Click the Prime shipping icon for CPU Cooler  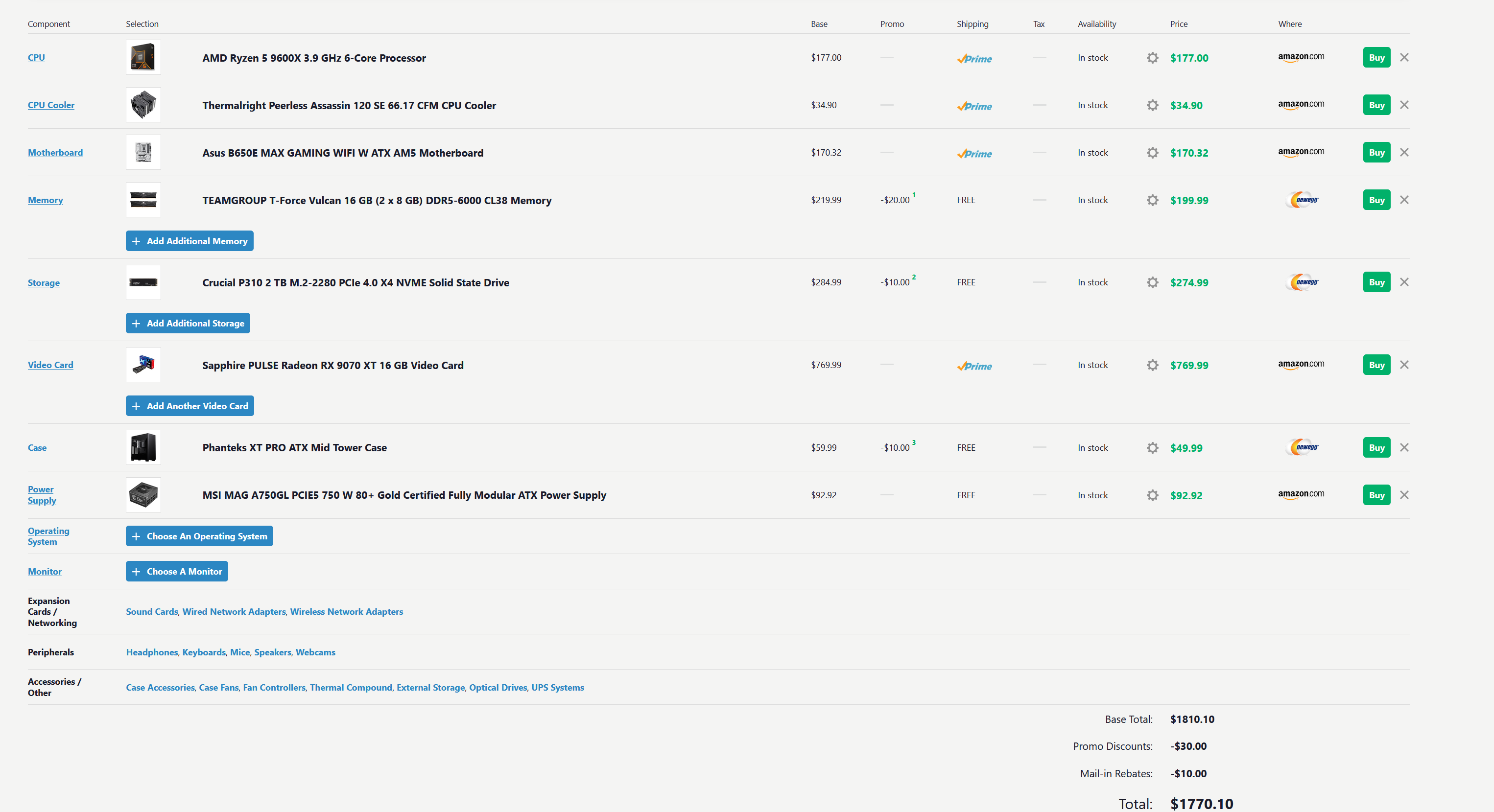coord(974,106)
